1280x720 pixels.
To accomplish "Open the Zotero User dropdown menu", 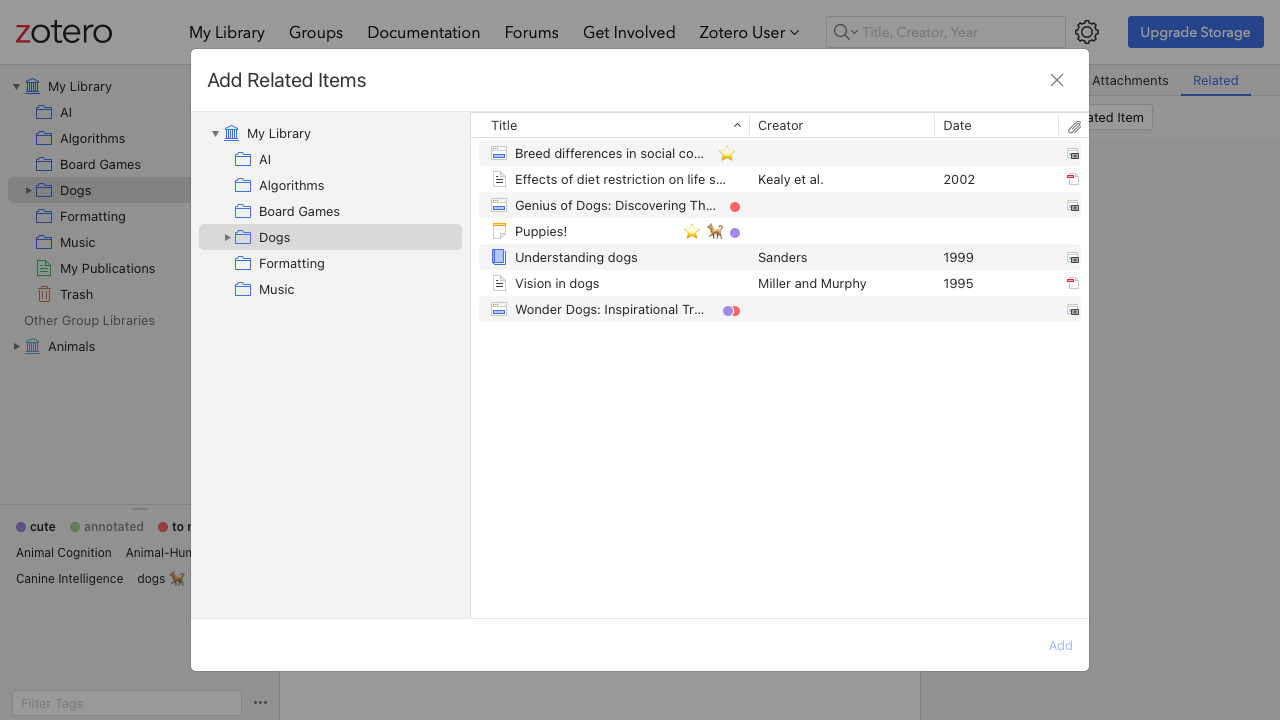I will (x=749, y=32).
